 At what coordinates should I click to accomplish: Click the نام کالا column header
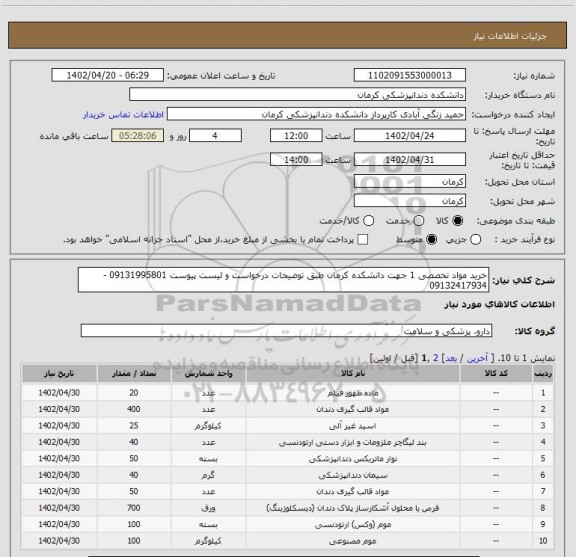tap(353, 374)
